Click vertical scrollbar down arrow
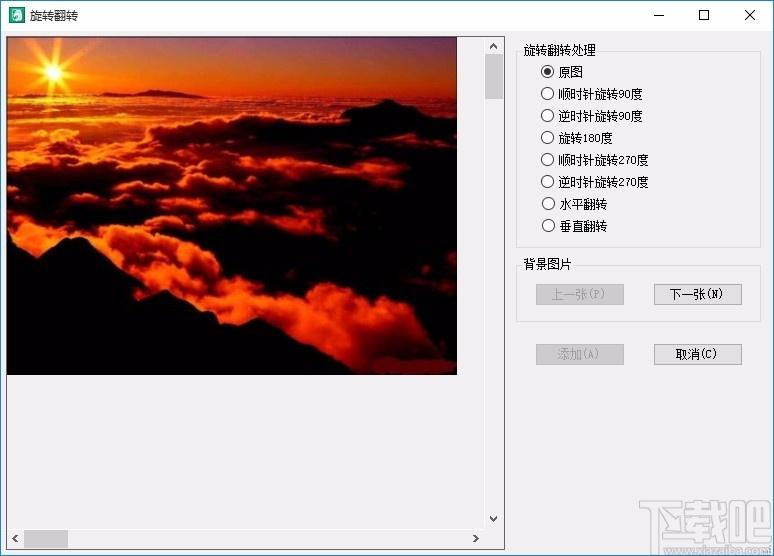Image resolution: width=774 pixels, height=556 pixels. pos(494,519)
